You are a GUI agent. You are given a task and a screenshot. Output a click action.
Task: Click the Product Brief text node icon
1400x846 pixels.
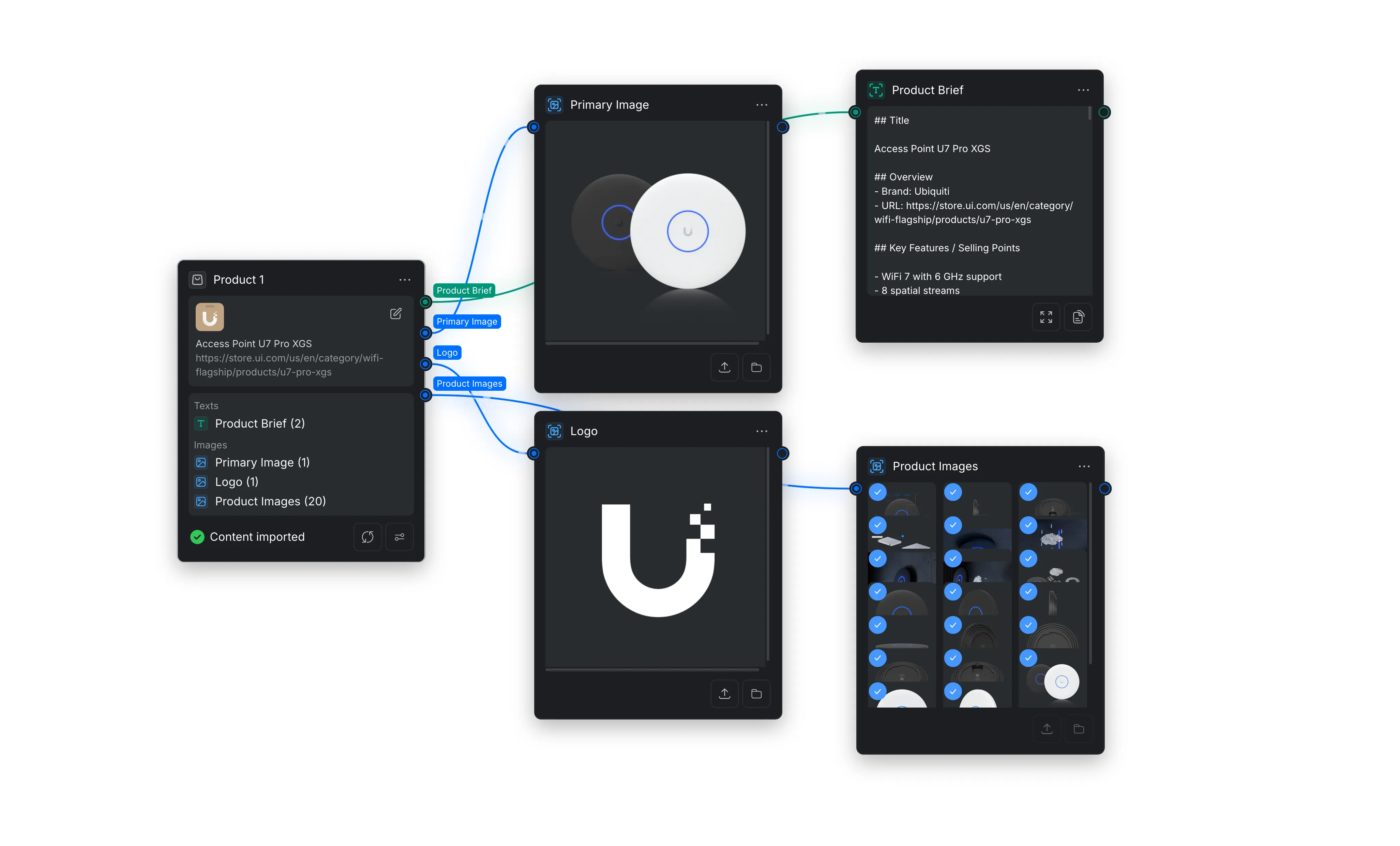pos(876,90)
